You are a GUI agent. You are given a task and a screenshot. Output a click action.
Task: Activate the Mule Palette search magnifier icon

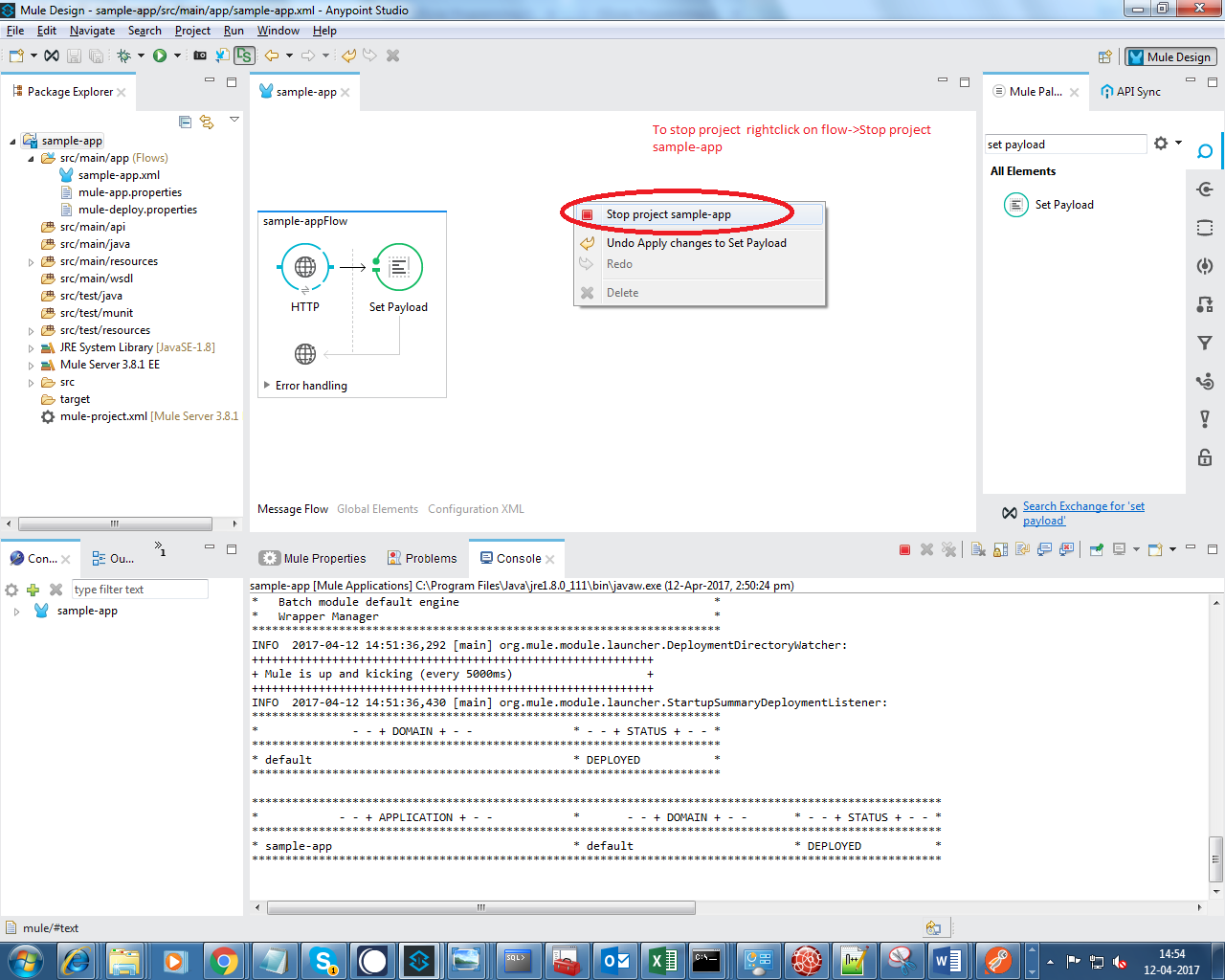coord(1204,150)
